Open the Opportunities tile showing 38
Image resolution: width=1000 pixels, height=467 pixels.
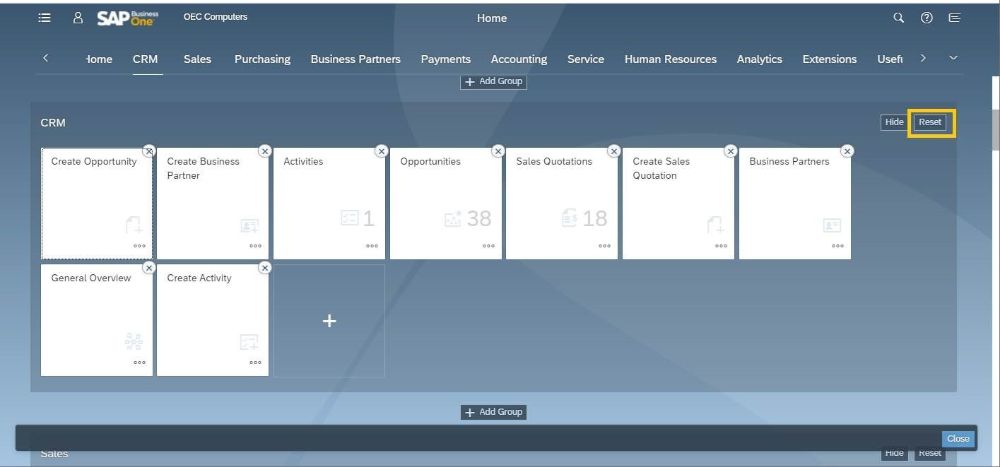pos(446,204)
